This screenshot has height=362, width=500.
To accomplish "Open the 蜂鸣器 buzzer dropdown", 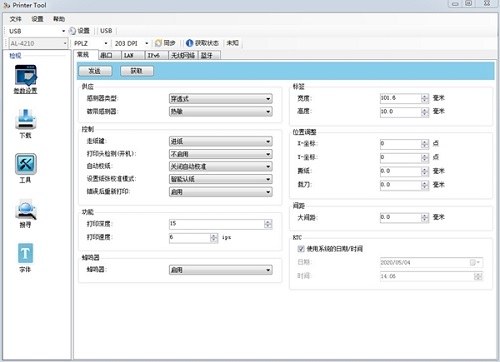I will pos(221,270).
